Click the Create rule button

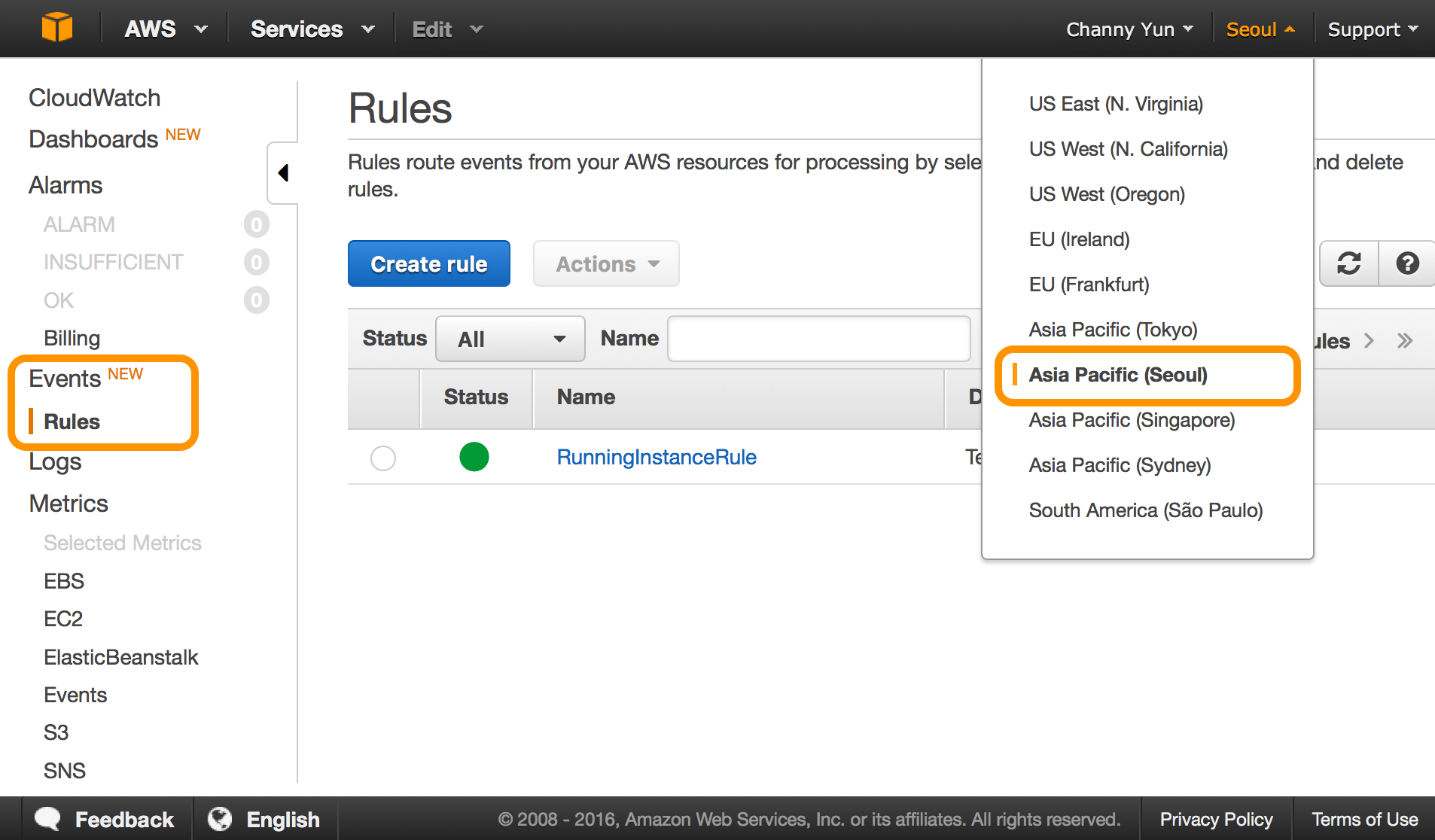coord(429,263)
